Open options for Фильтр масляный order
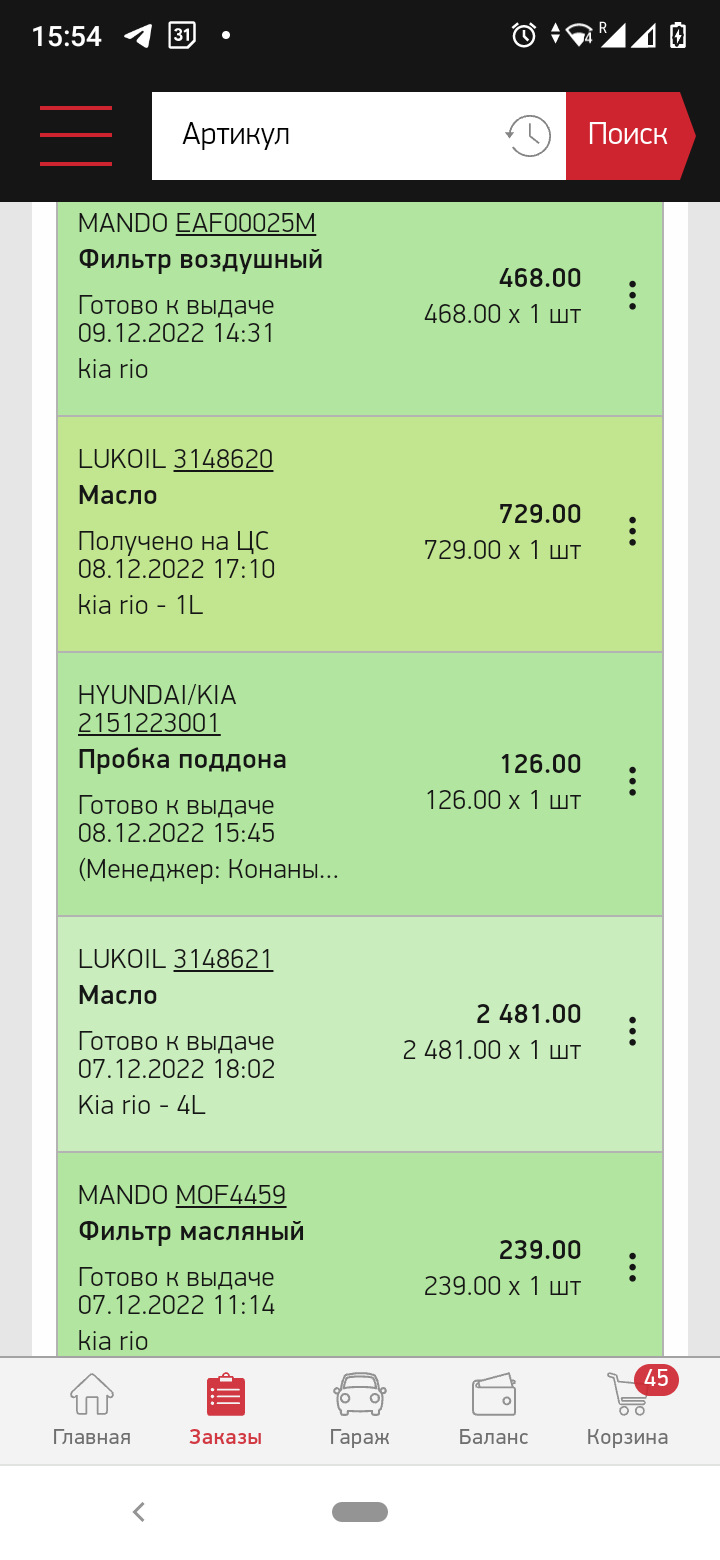This screenshot has width=720, height=1560. (632, 1267)
